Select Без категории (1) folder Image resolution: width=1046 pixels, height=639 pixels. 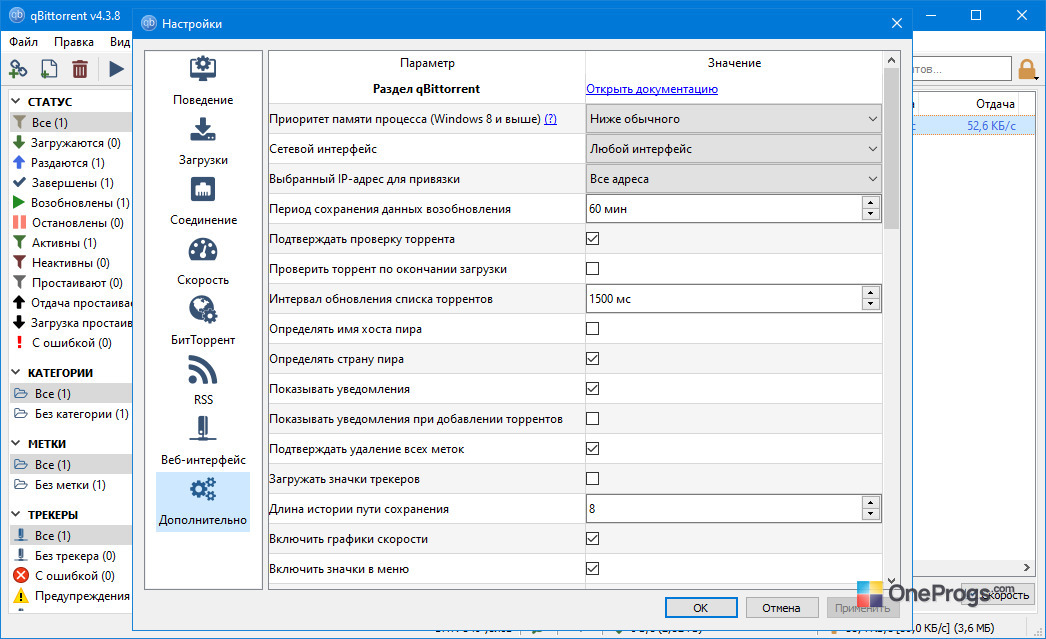[71, 414]
